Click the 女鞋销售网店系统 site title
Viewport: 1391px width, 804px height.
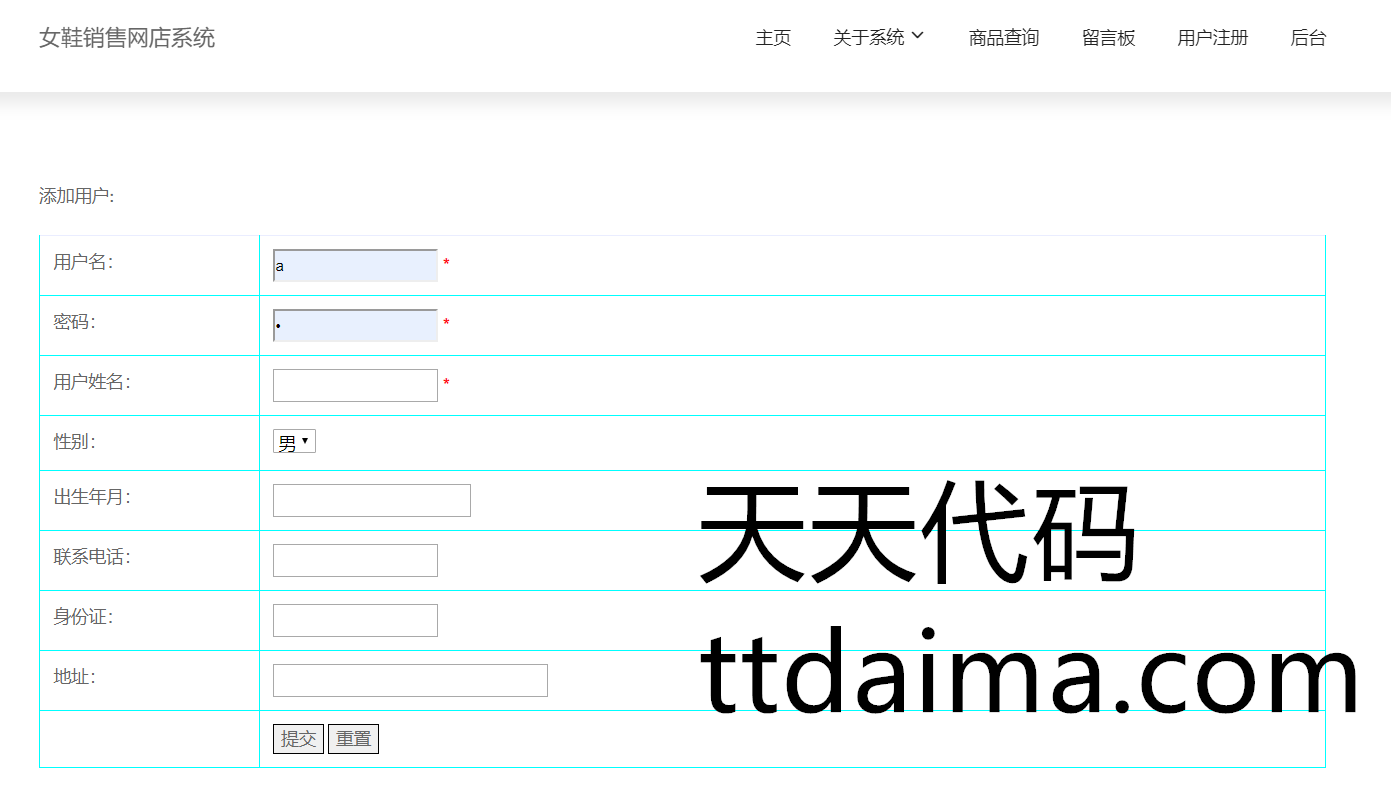point(127,38)
